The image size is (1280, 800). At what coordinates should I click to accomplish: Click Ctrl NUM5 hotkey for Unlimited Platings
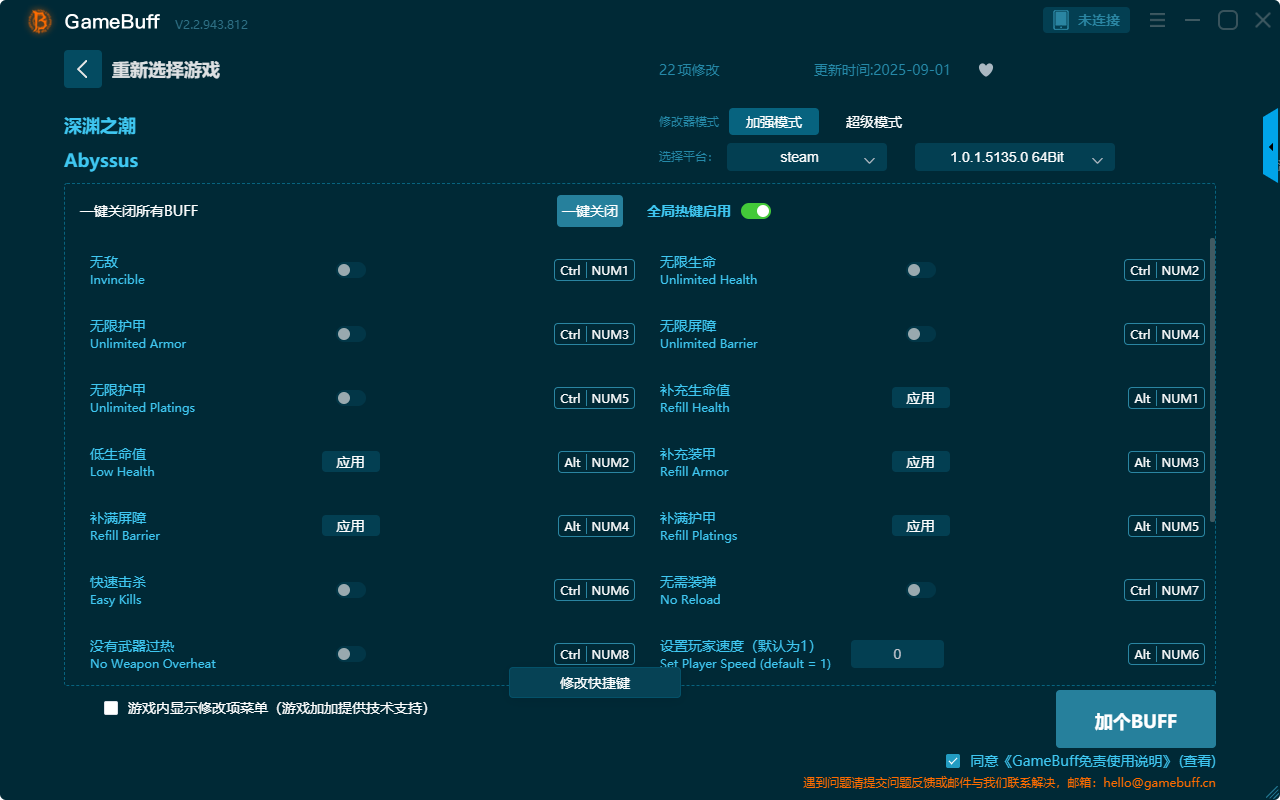tap(595, 398)
